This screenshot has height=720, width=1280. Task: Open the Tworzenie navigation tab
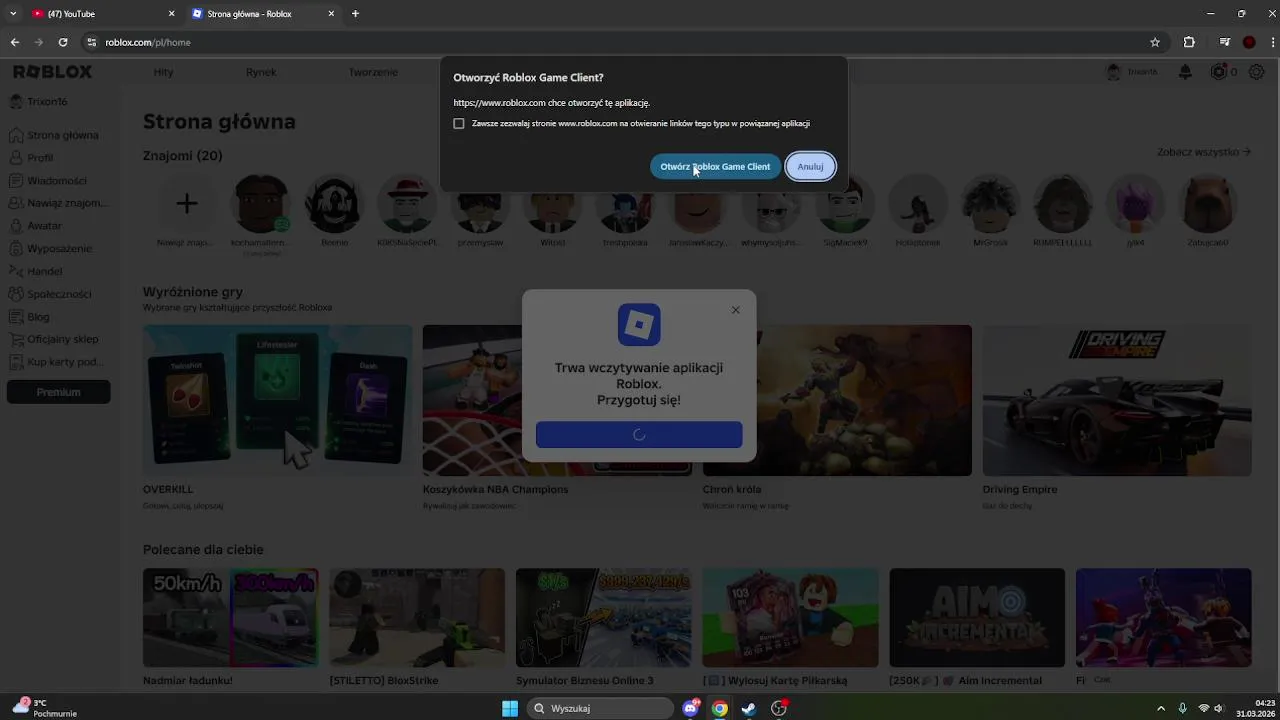[x=373, y=72]
